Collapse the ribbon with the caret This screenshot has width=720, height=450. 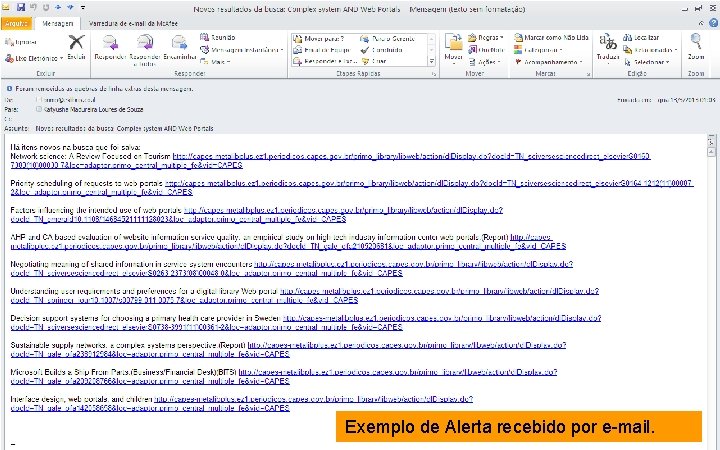(x=701, y=23)
